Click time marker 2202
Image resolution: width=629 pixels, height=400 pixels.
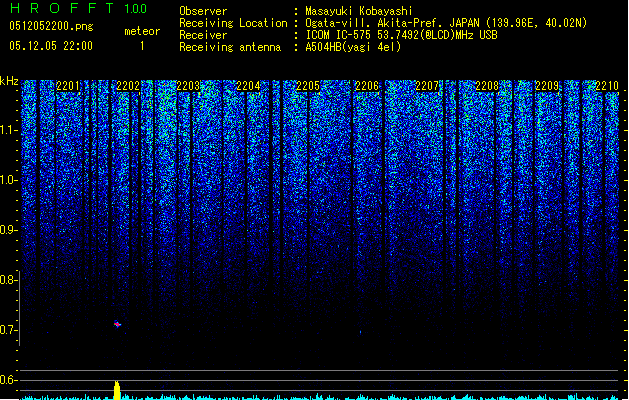tap(128, 86)
